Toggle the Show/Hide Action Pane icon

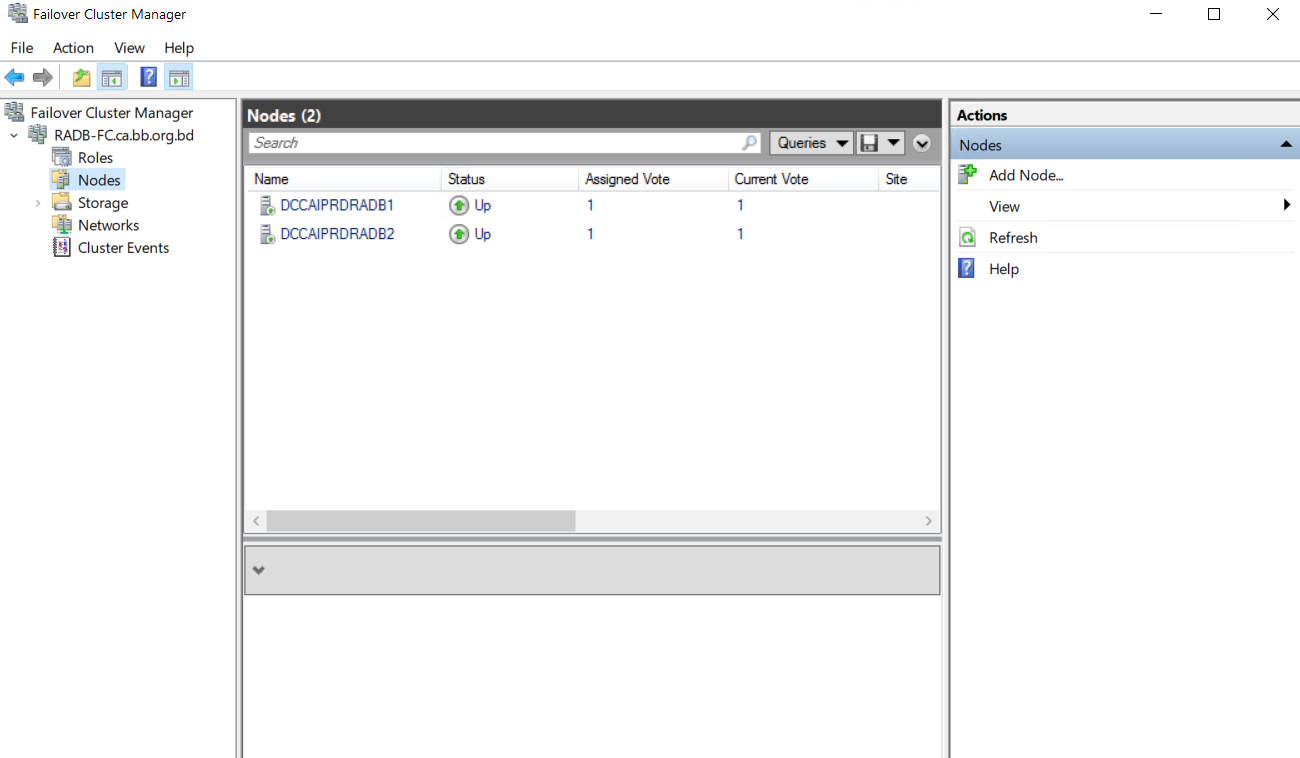[179, 77]
